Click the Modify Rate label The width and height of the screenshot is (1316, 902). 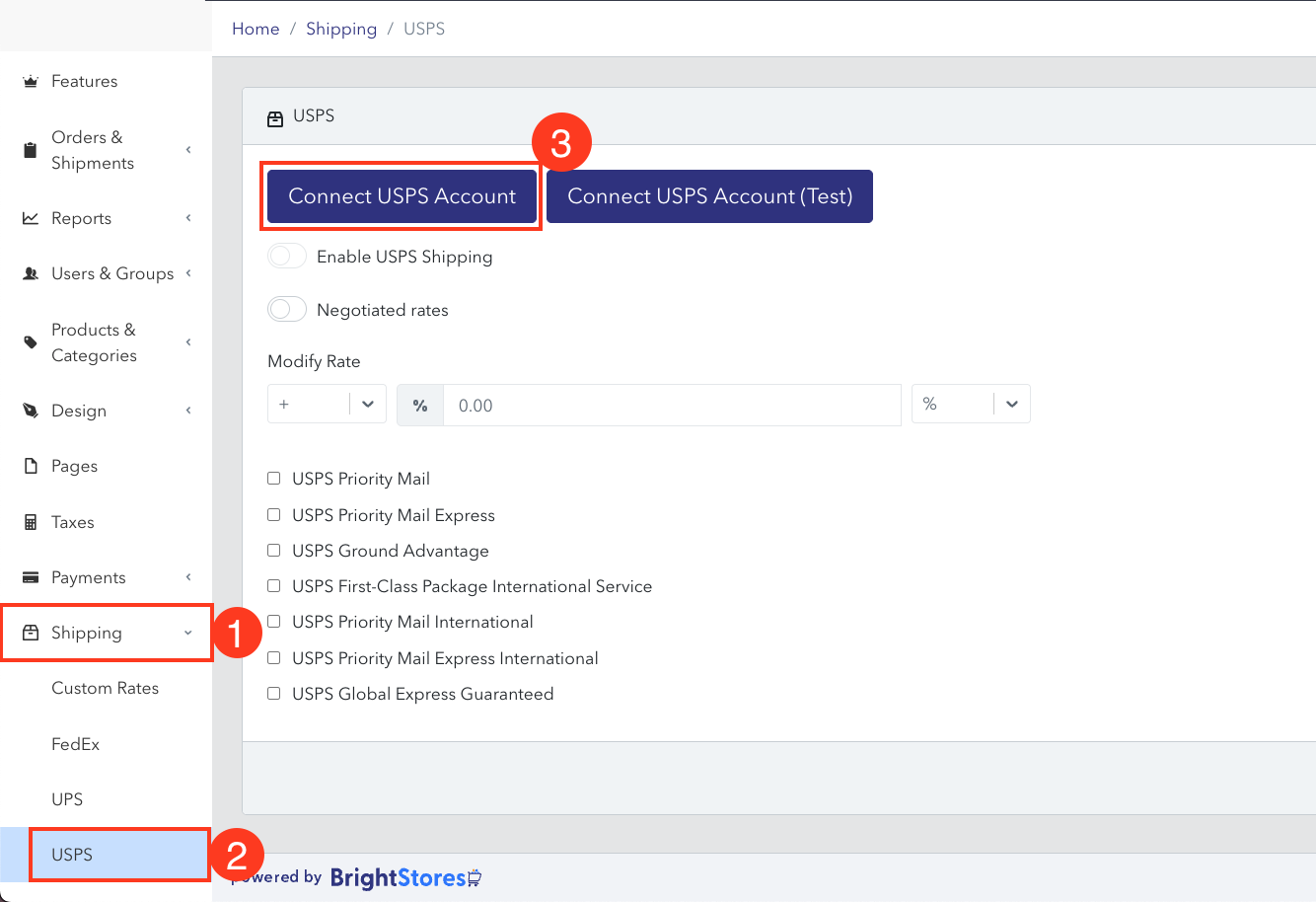(314, 361)
